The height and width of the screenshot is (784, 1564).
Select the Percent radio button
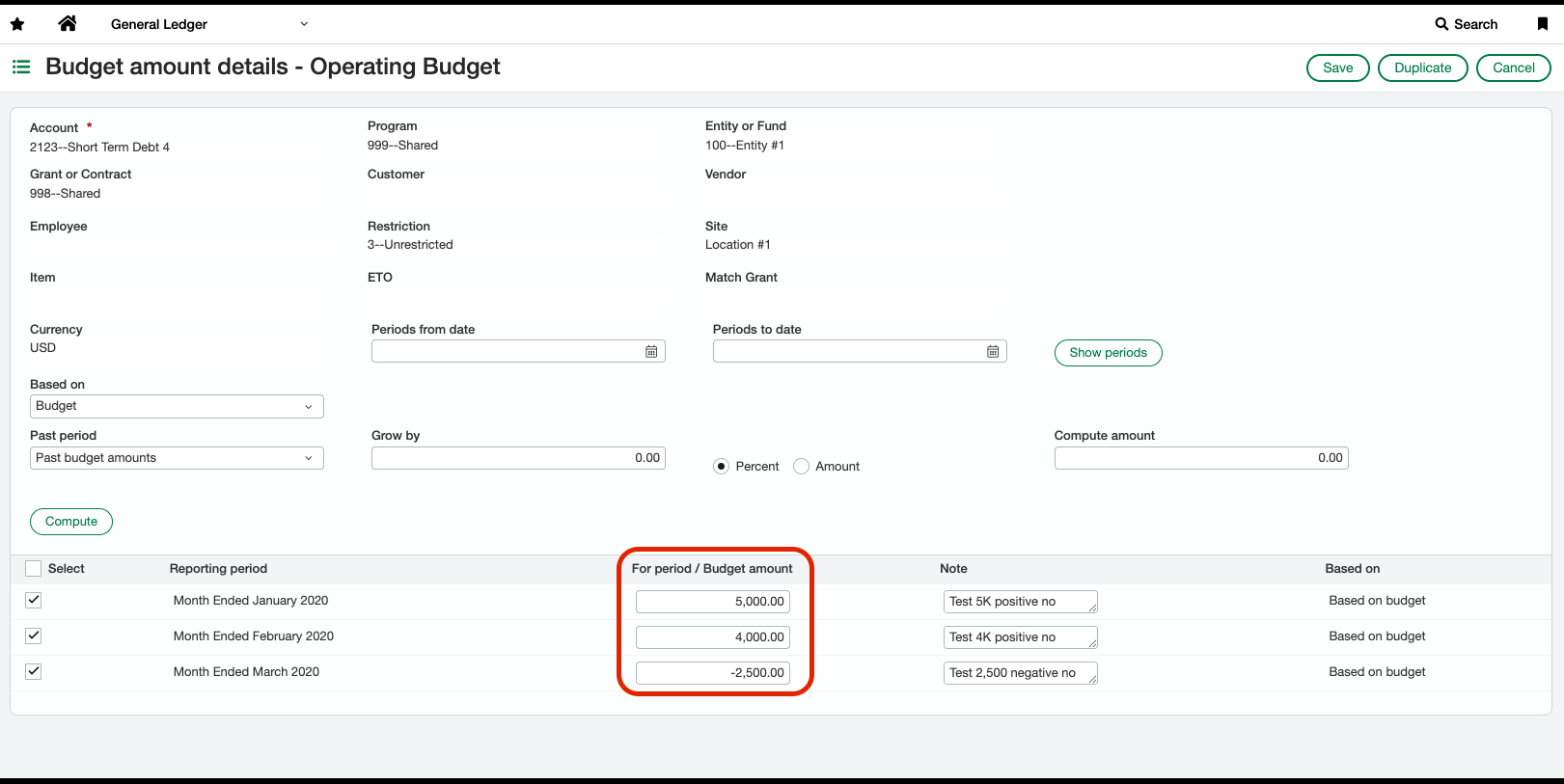pyautogui.click(x=721, y=467)
